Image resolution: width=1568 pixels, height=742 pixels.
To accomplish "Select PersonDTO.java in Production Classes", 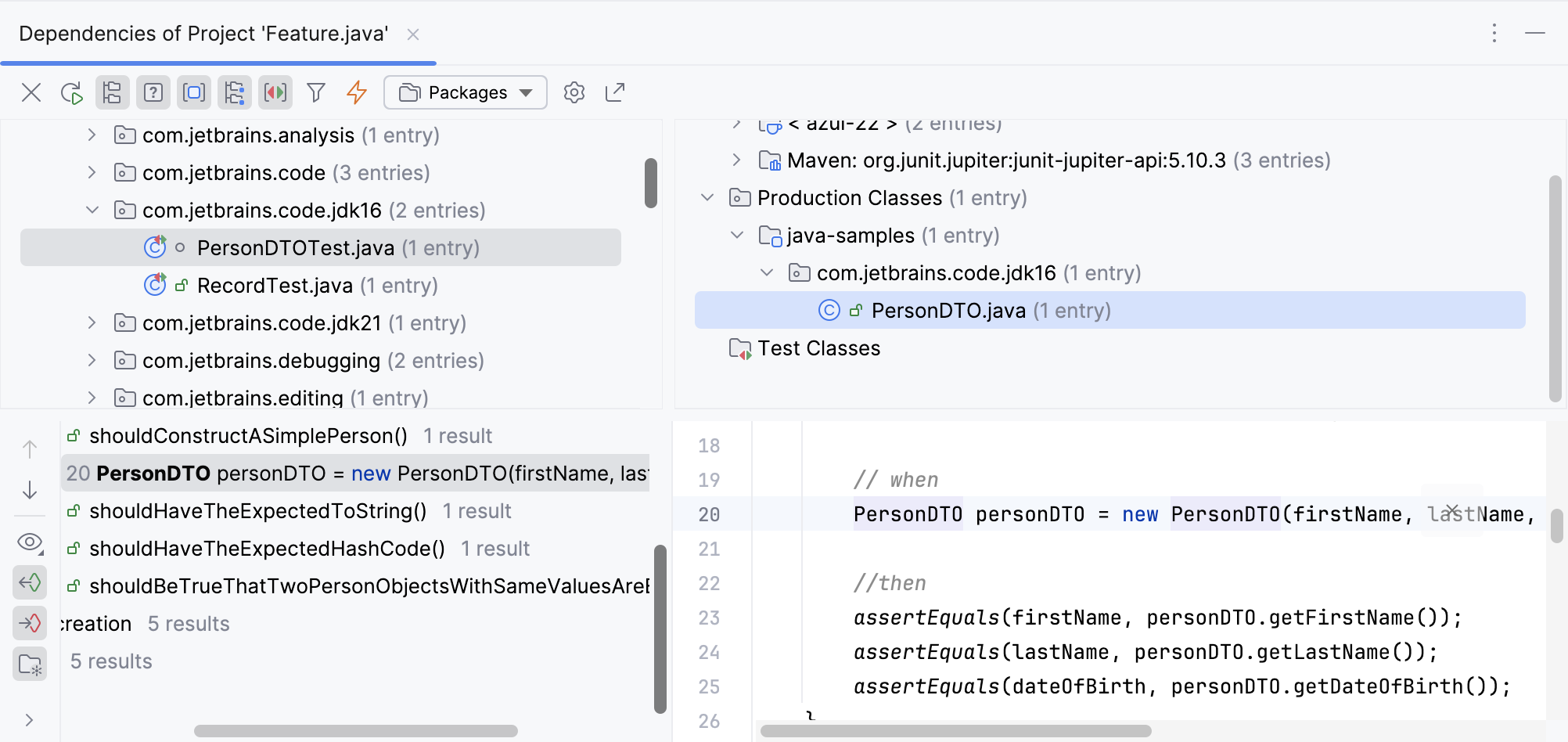I will pos(948,310).
